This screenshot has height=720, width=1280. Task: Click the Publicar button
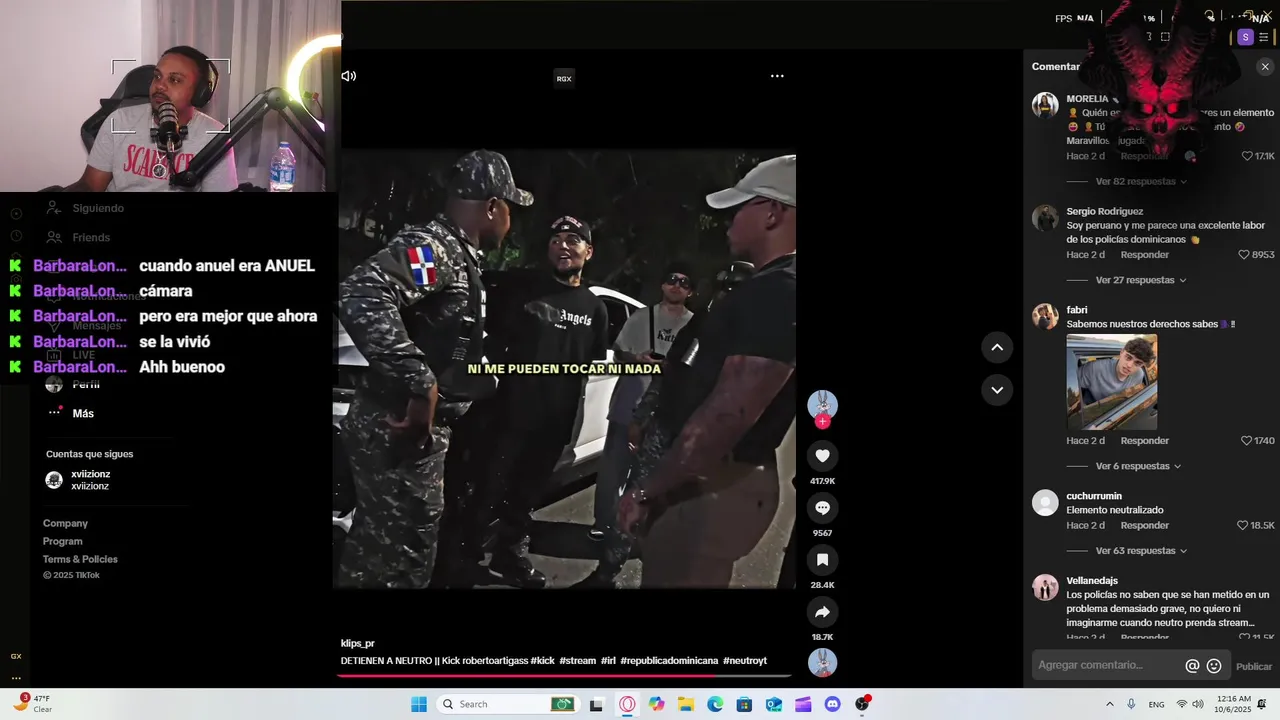pyautogui.click(x=1254, y=667)
